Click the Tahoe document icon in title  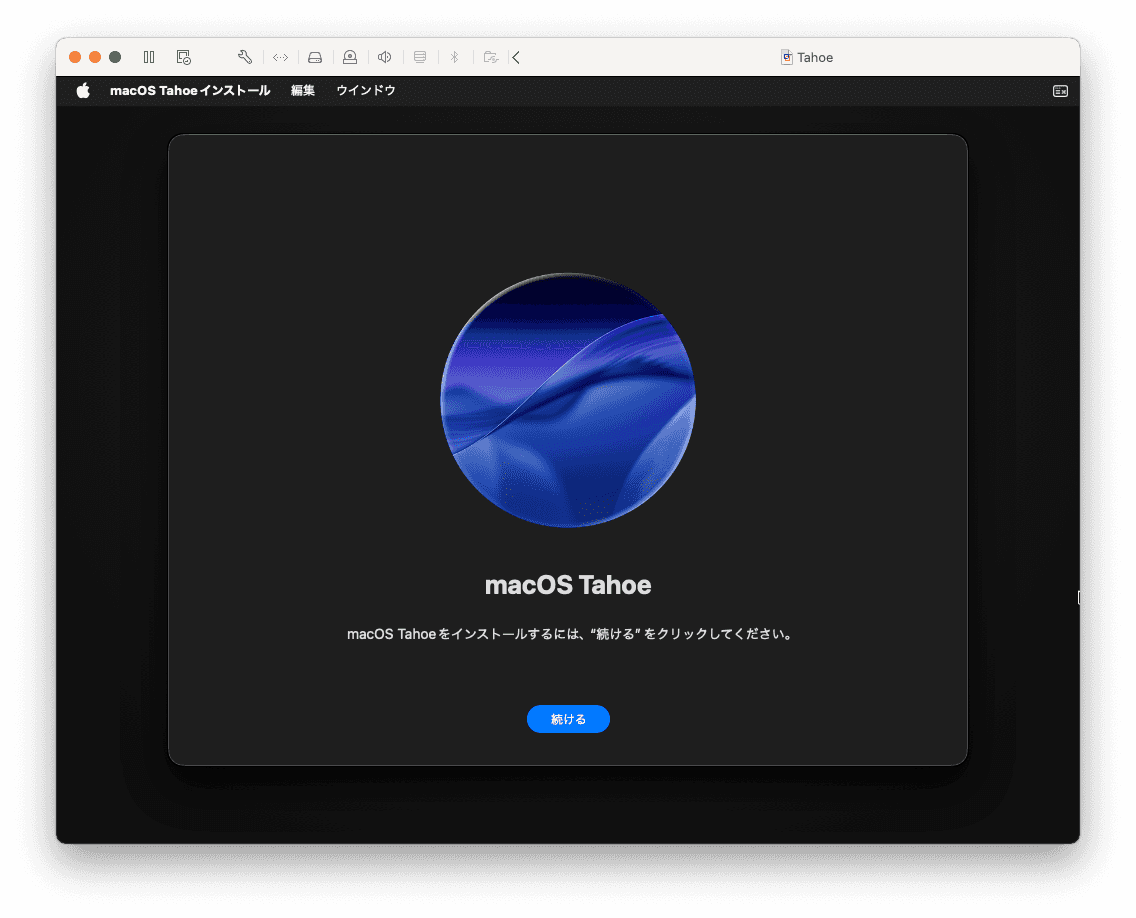point(787,57)
